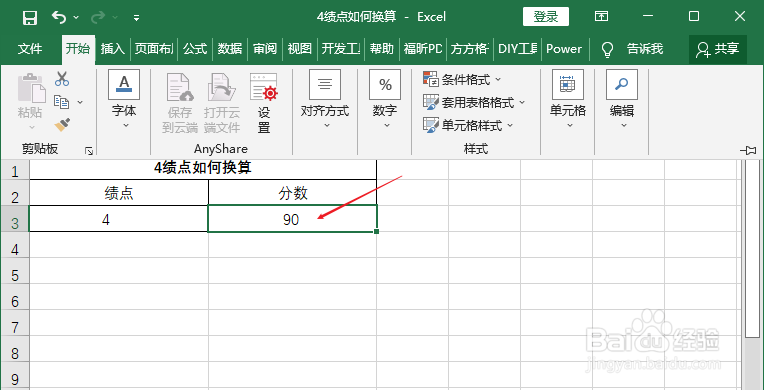
Task: Select the merged title cell 4绩点如何换算
Action: coord(203,169)
